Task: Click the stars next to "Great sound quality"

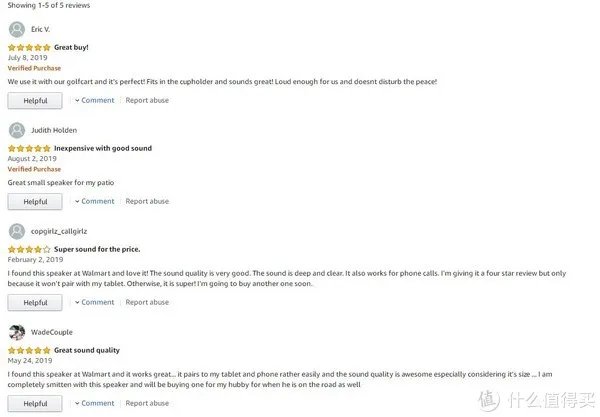Action: 29,350
